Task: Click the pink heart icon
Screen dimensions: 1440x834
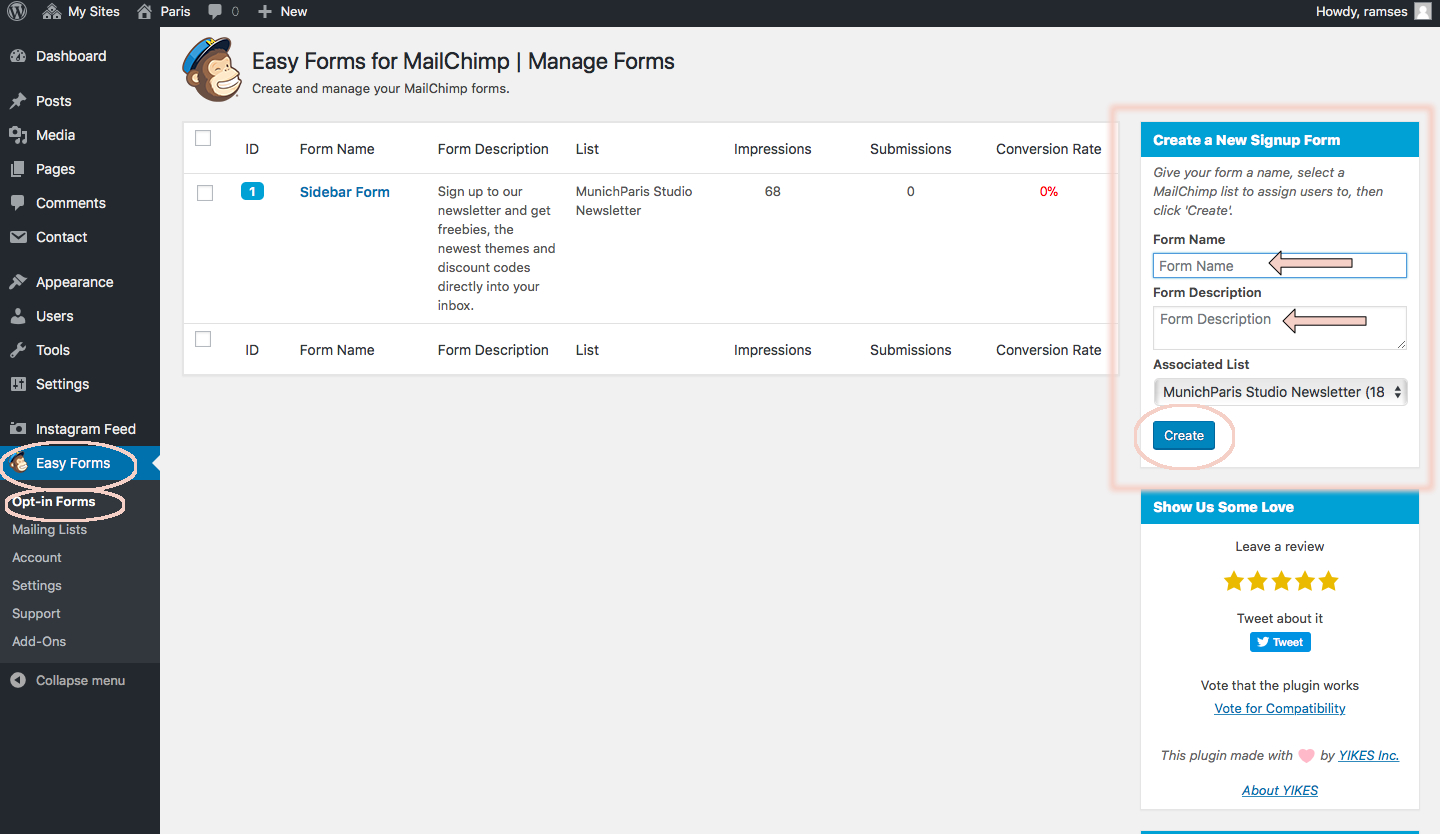Action: [x=1306, y=756]
